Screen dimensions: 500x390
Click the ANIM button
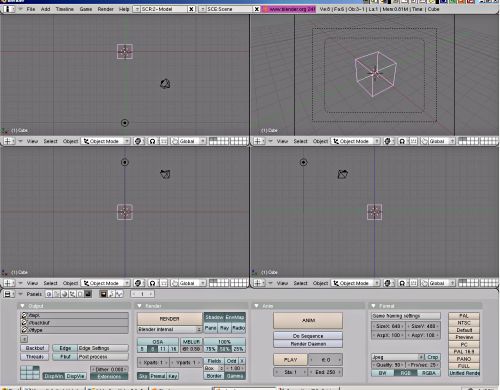point(308,320)
